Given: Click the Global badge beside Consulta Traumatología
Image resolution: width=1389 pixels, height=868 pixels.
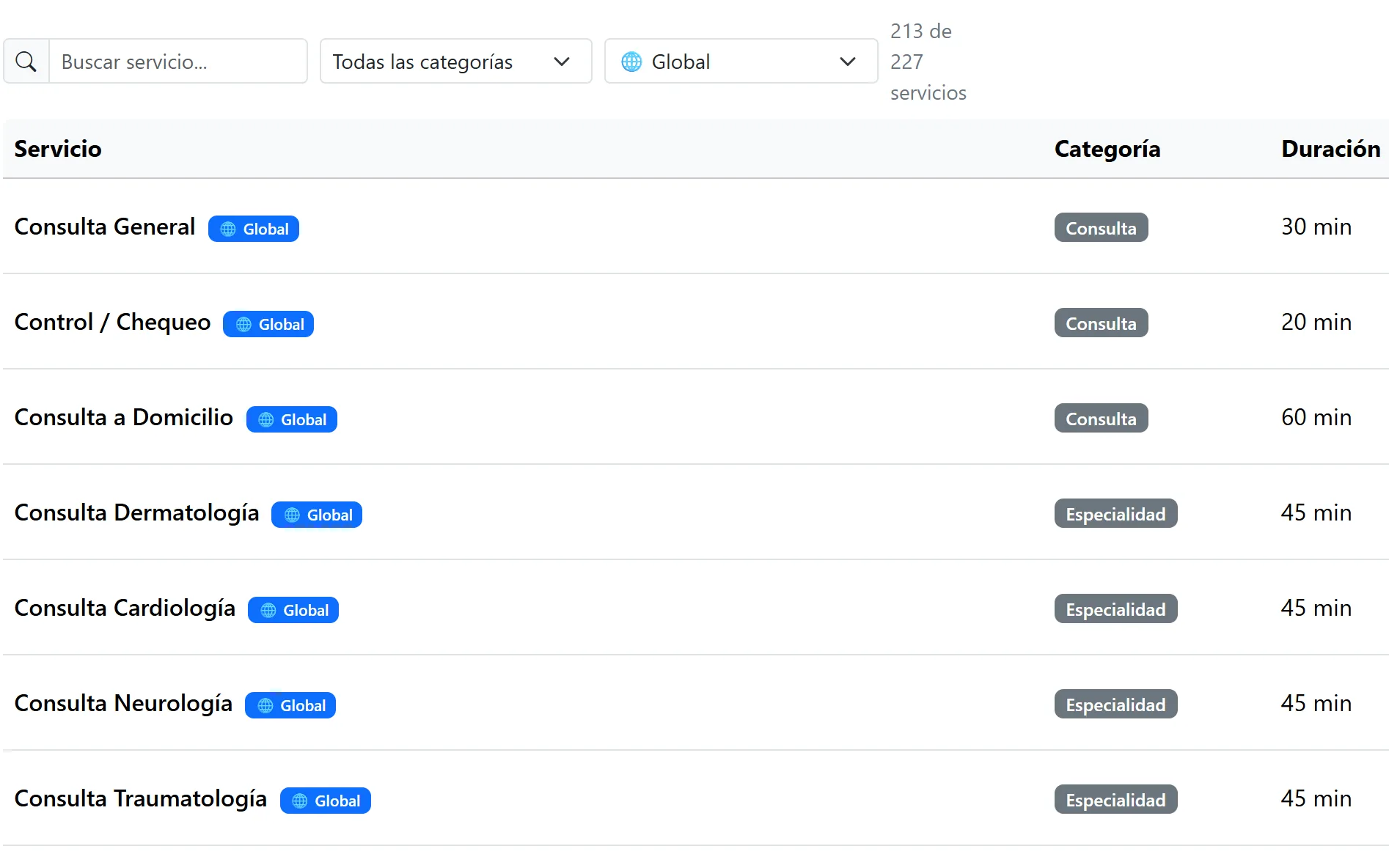Looking at the screenshot, I should (x=326, y=801).
